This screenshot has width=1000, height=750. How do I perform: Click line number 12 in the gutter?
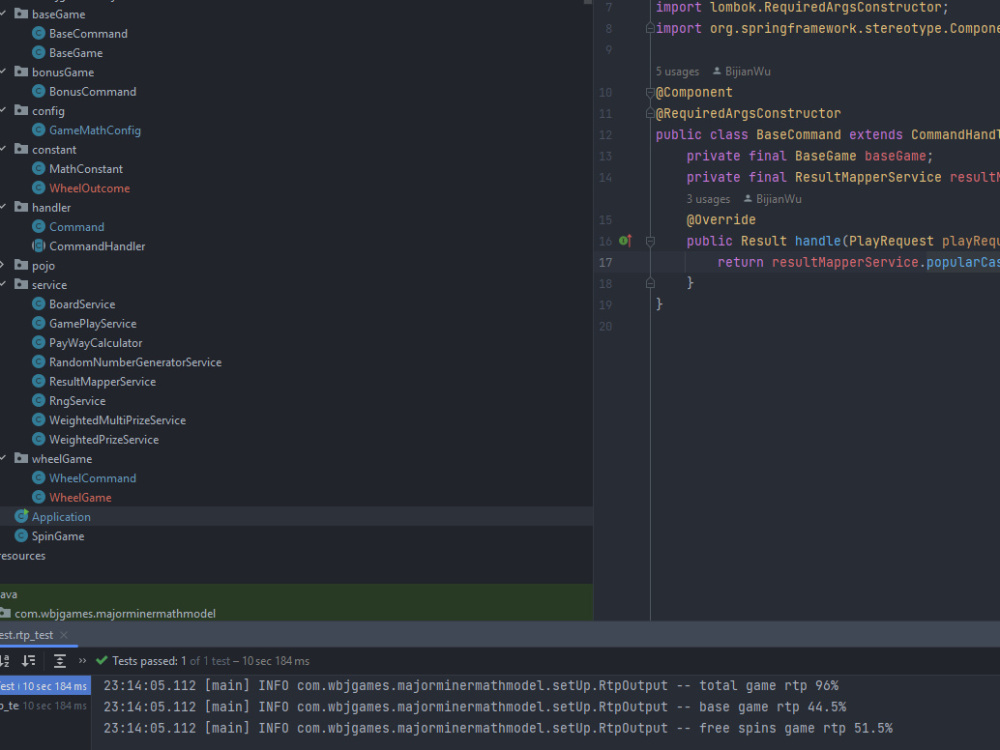point(605,135)
